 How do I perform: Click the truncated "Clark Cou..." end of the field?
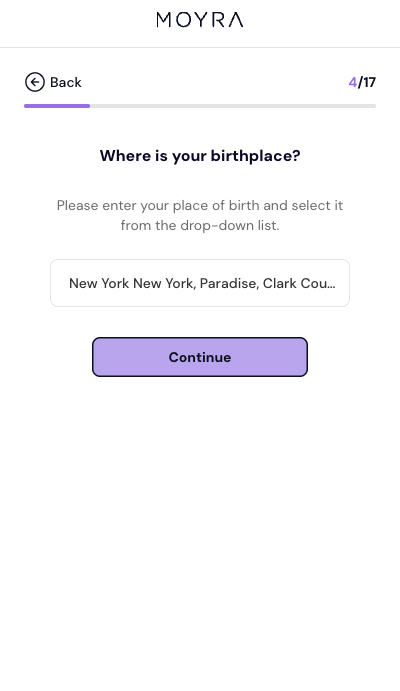pos(299,283)
